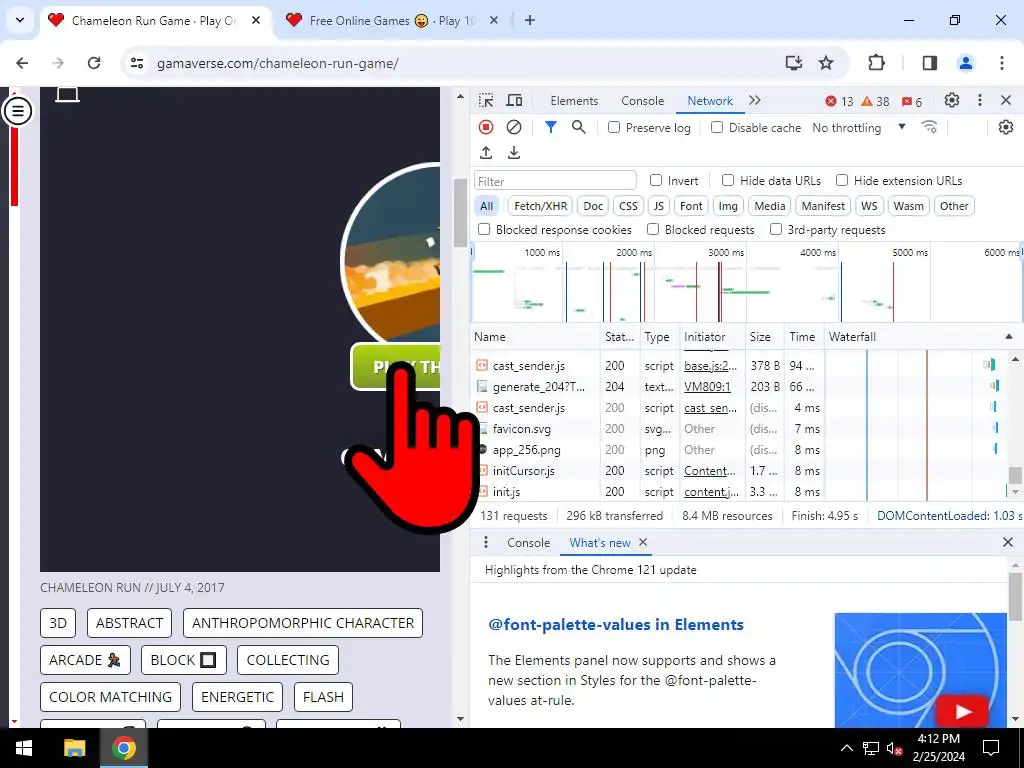Select the What's new drawer tab
The image size is (1024, 768).
[x=600, y=543]
